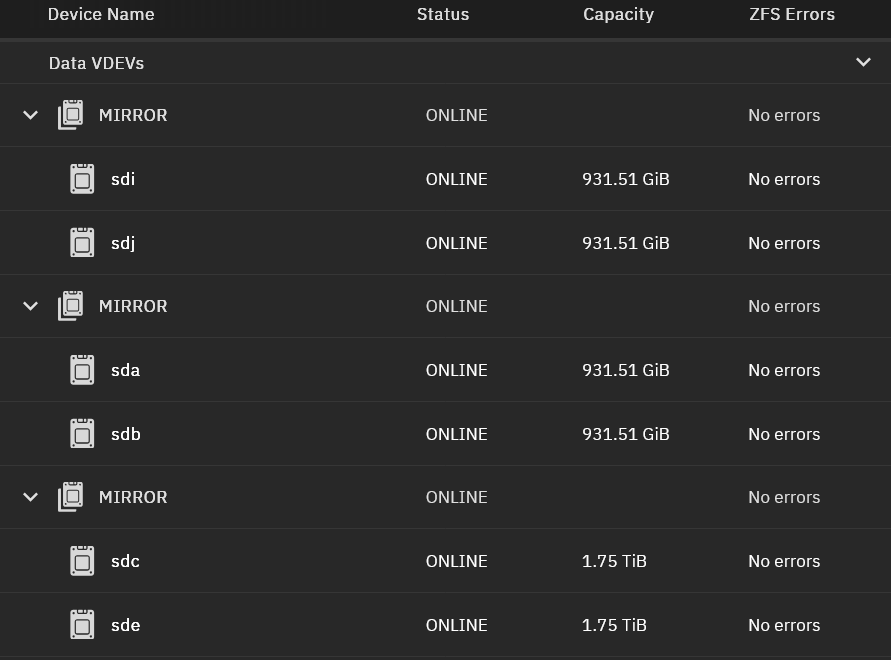Viewport: 891px width, 660px height.
Task: Click the disk icon next to sdc
Action: pos(82,561)
